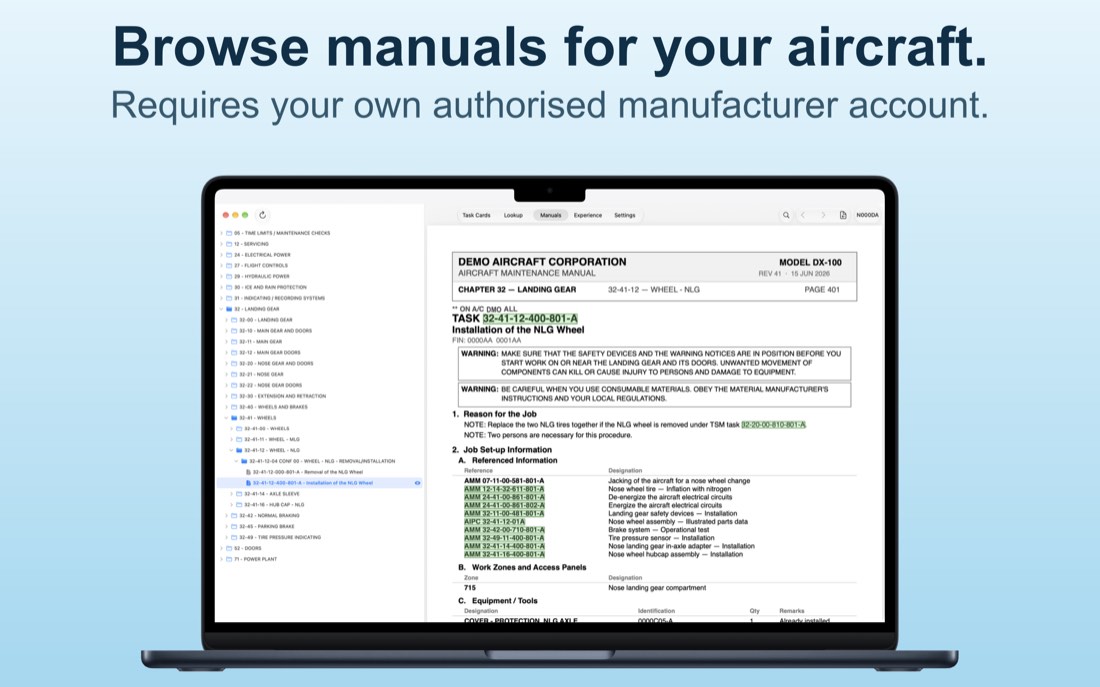Collapse the 32 - Landing Gear chevron
This screenshot has height=687, width=1100.
tap(222, 309)
